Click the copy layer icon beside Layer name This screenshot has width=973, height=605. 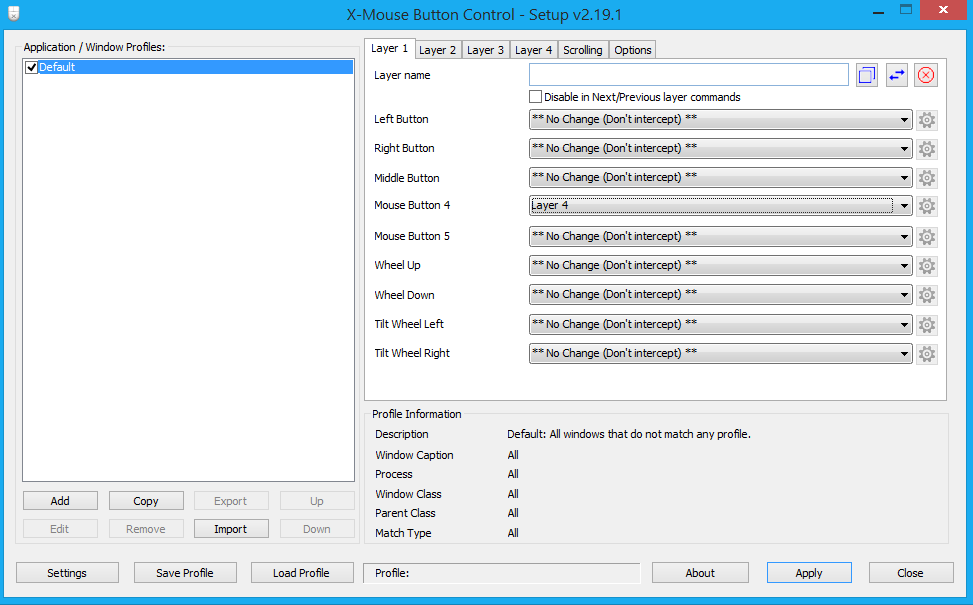(866, 76)
